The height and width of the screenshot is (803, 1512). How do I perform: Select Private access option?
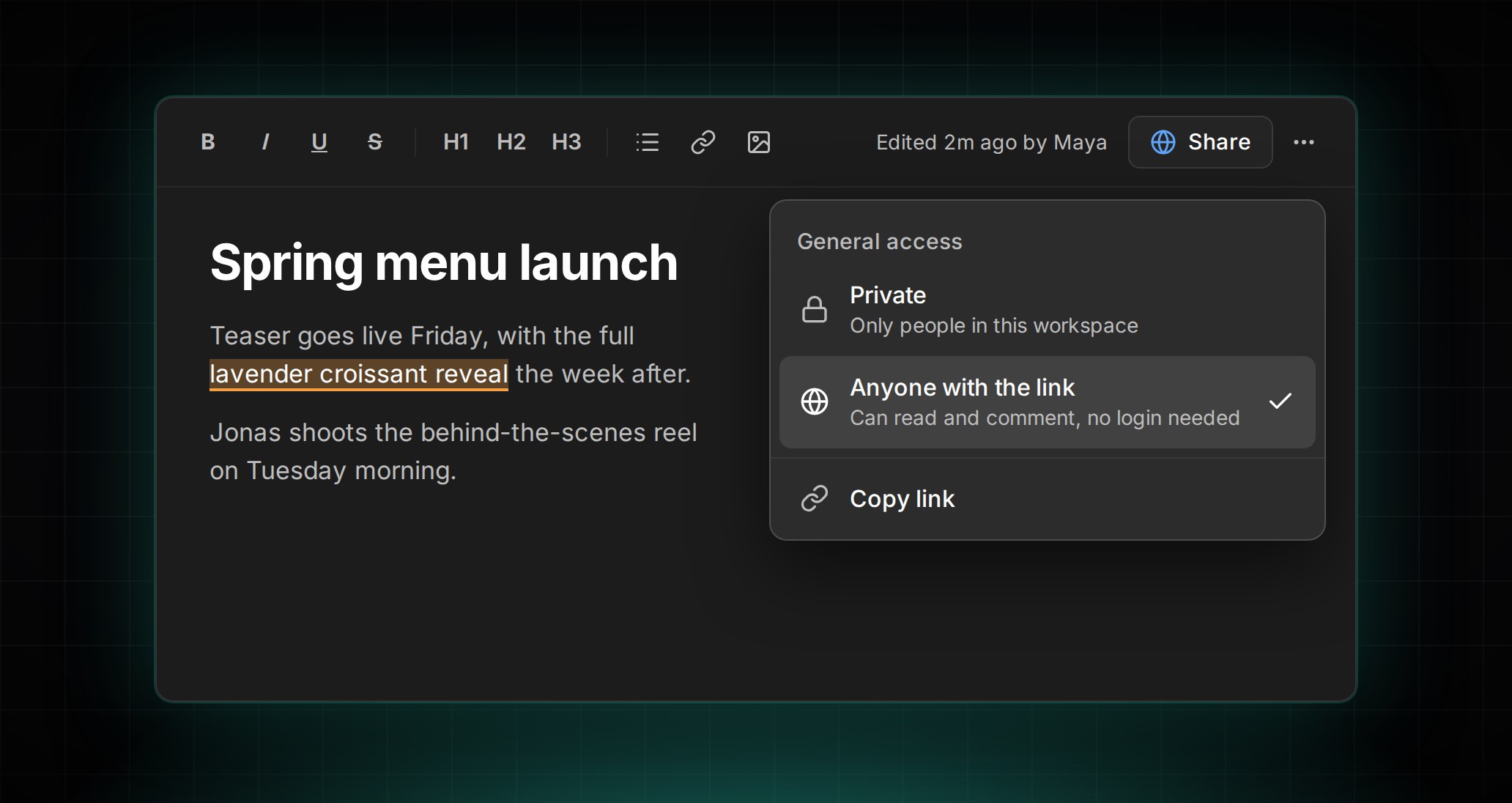pos(1047,310)
